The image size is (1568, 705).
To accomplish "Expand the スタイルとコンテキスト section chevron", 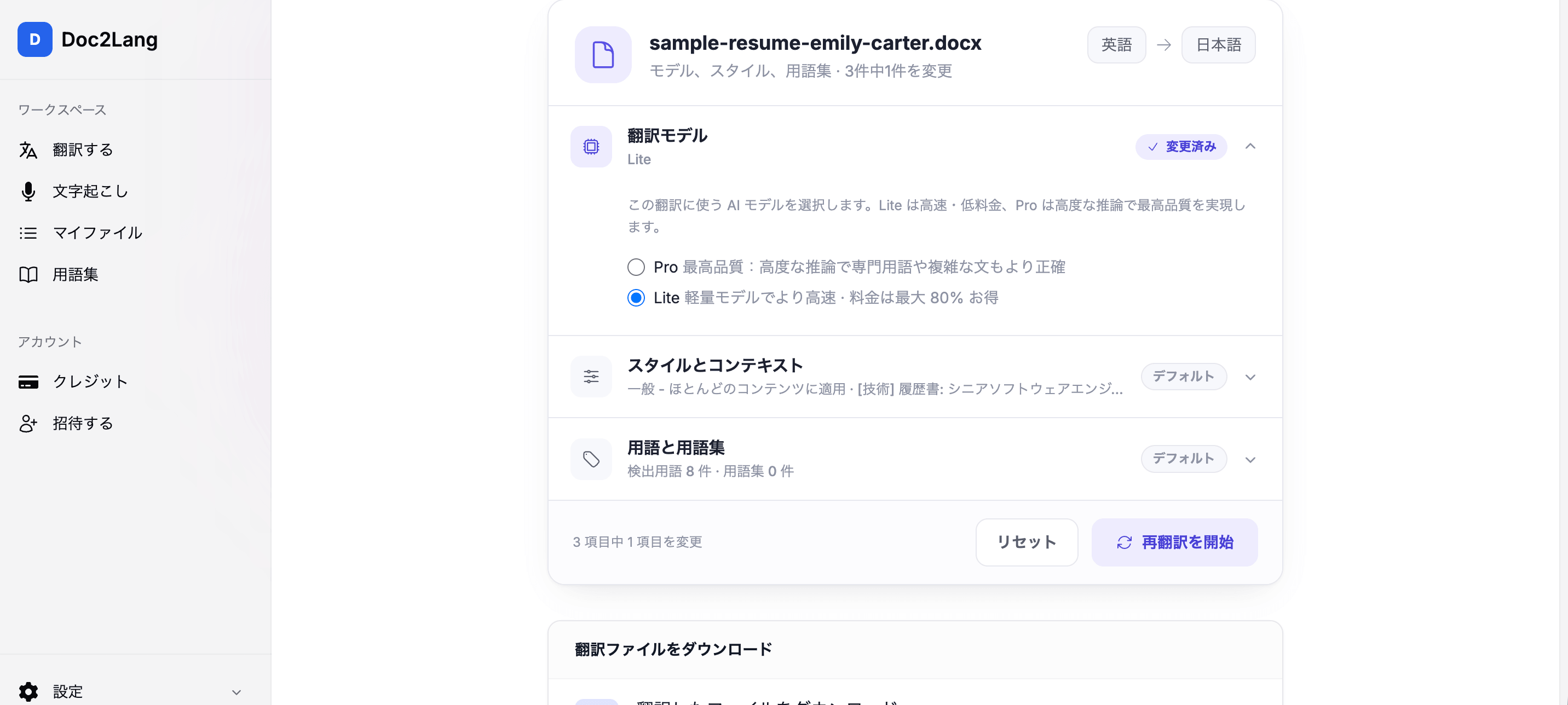I will coord(1250,378).
